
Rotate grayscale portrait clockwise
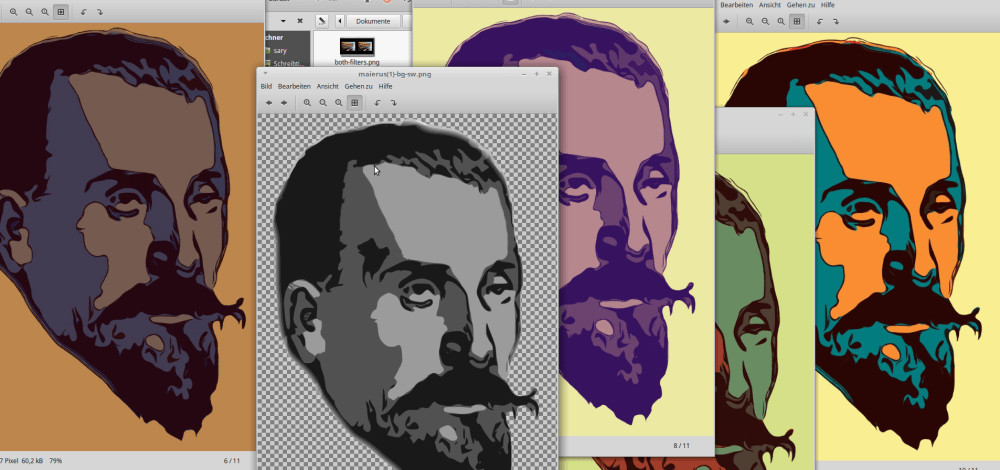393,102
